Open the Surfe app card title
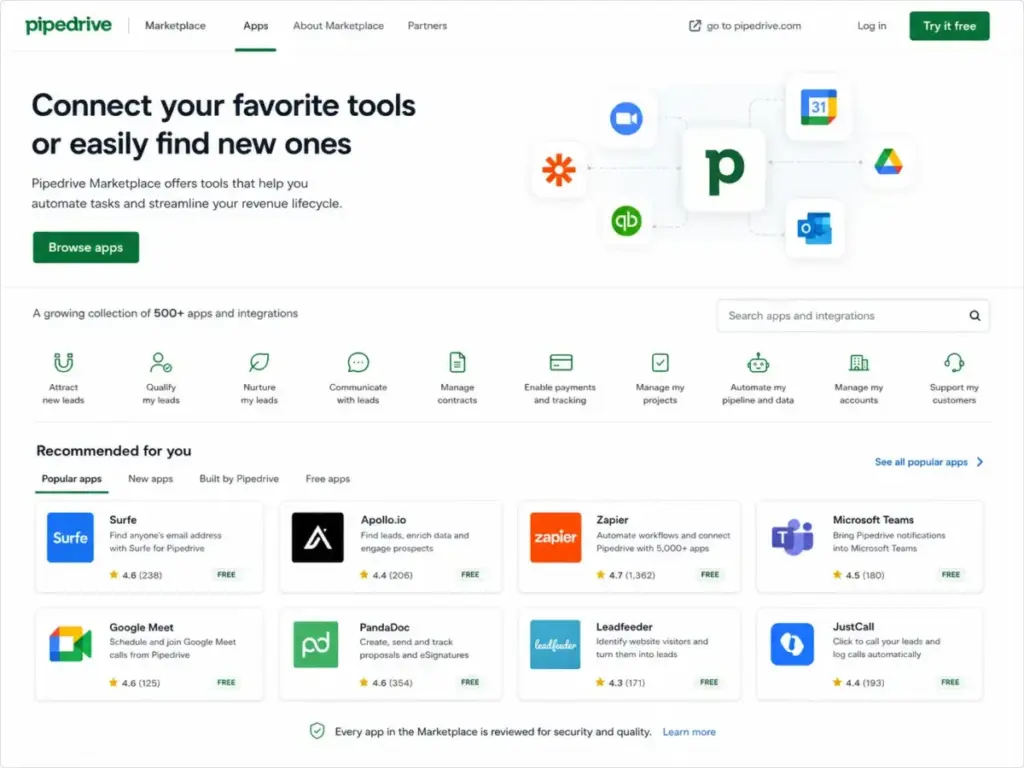 [x=123, y=520]
